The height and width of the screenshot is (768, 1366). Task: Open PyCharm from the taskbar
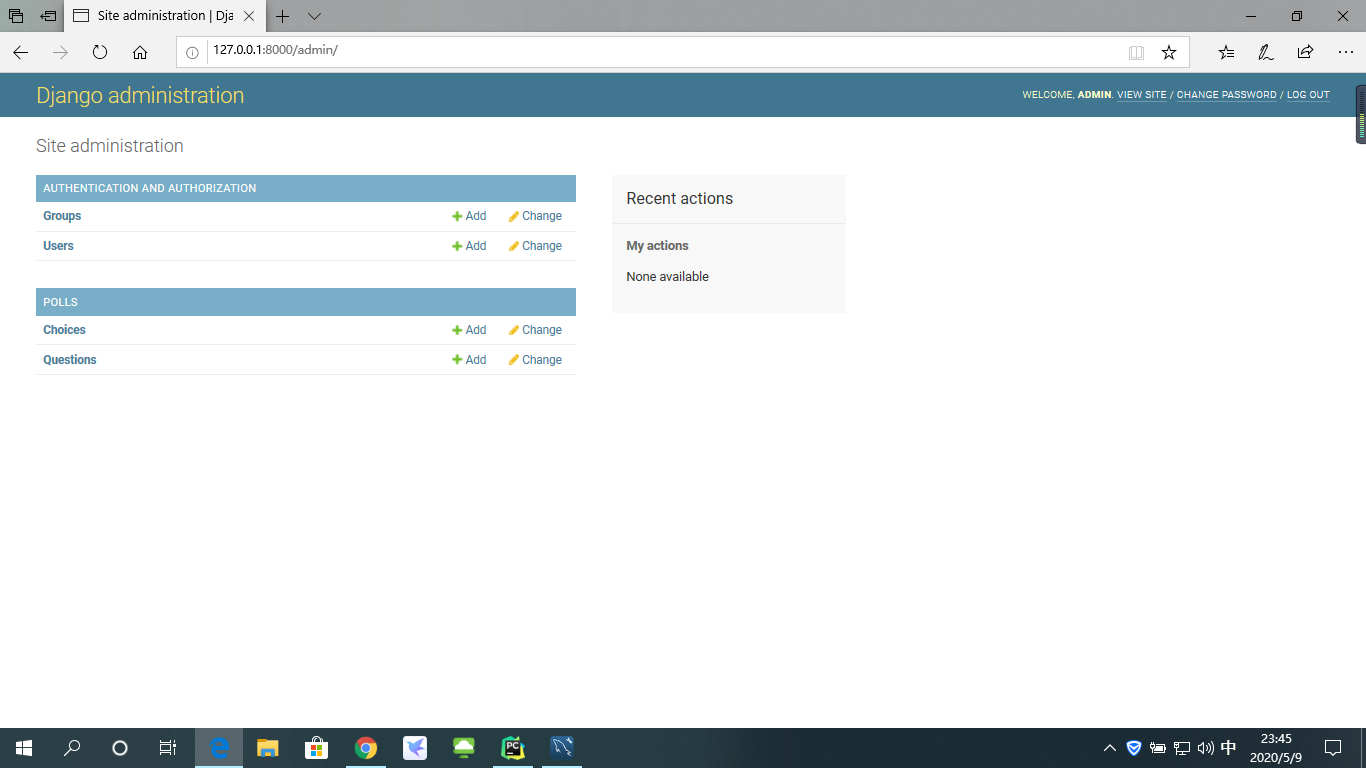pos(513,748)
